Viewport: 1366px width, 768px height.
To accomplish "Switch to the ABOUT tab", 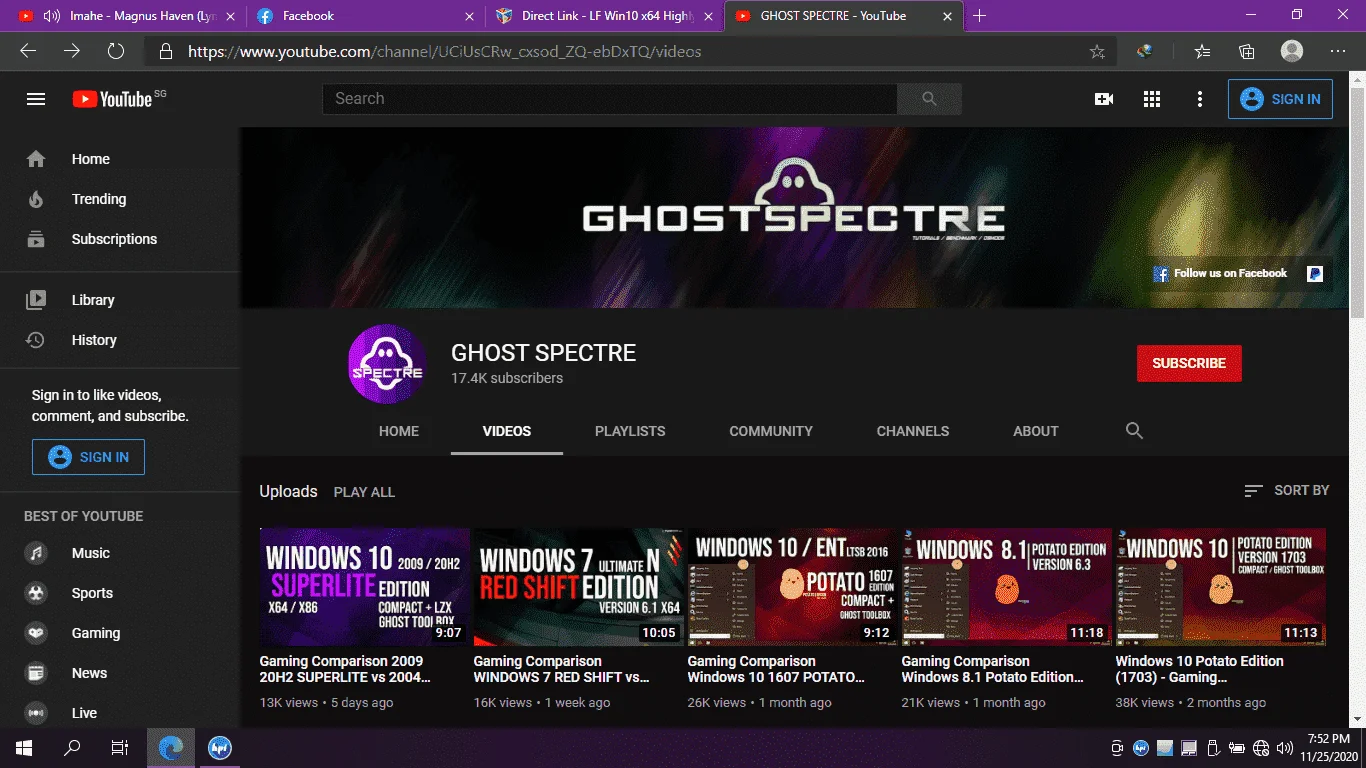I will pyautogui.click(x=1036, y=431).
